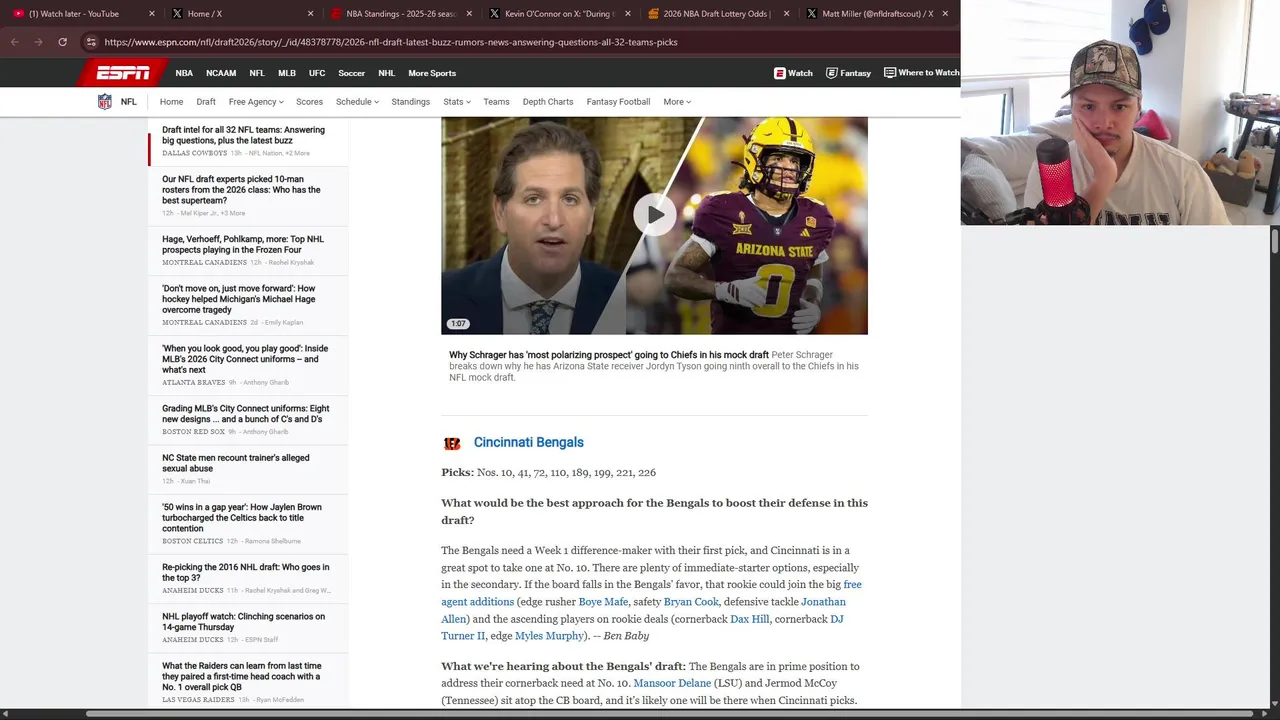Open sidebar story Draft intel for all 32 teams
Screen dimensions: 1280x720
pyautogui.click(x=243, y=135)
